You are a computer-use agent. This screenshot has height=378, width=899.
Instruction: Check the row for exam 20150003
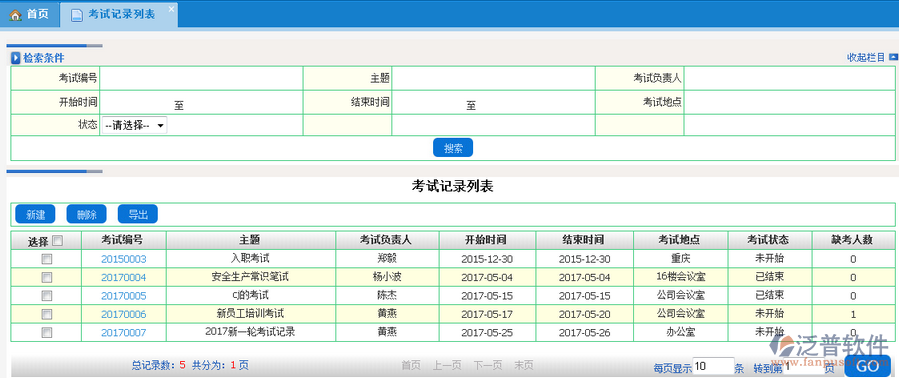click(x=46, y=259)
